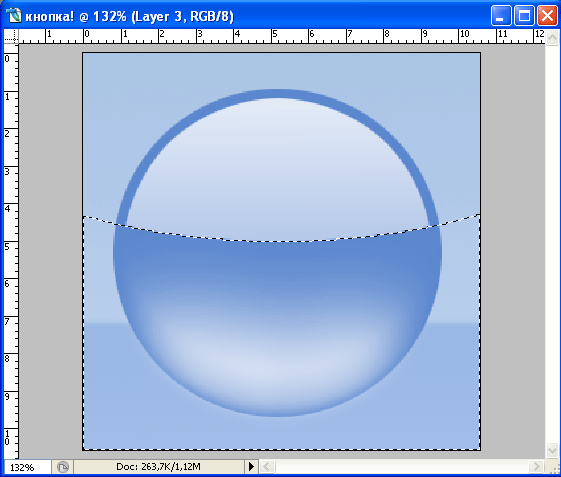Image resolution: width=561 pixels, height=477 pixels.
Task: Minimize the кнопка! document window
Action: [x=501, y=16]
